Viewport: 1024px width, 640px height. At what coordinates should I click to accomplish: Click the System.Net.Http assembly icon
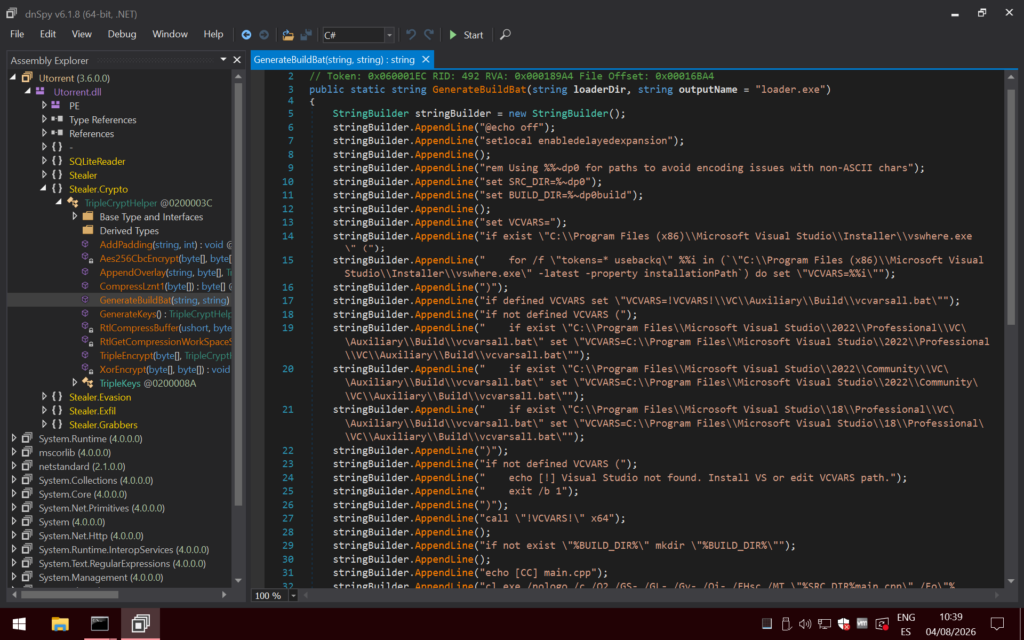pos(27,536)
